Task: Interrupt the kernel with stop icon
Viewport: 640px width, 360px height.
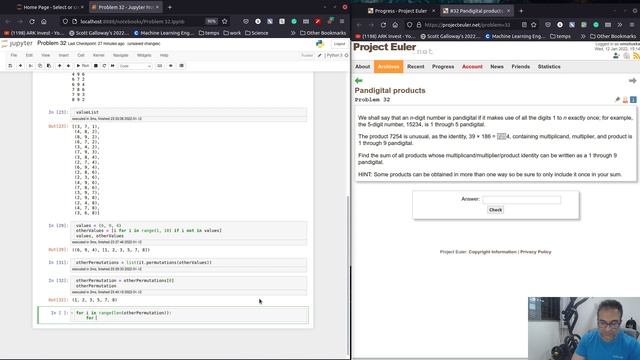Action: tap(96, 66)
